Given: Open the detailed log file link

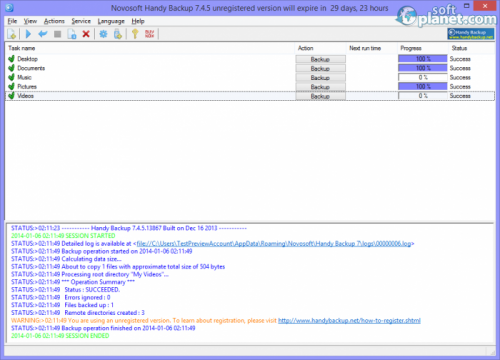Looking at the screenshot, I should pos(274,244).
